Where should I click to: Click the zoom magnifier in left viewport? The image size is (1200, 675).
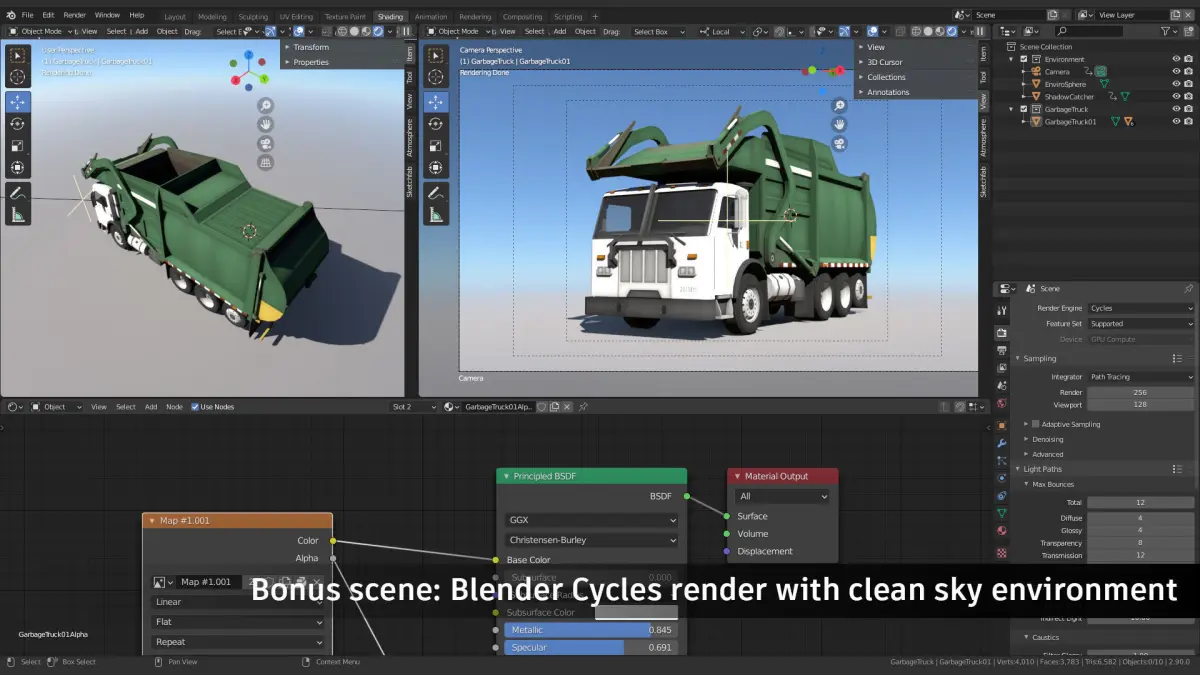click(266, 105)
